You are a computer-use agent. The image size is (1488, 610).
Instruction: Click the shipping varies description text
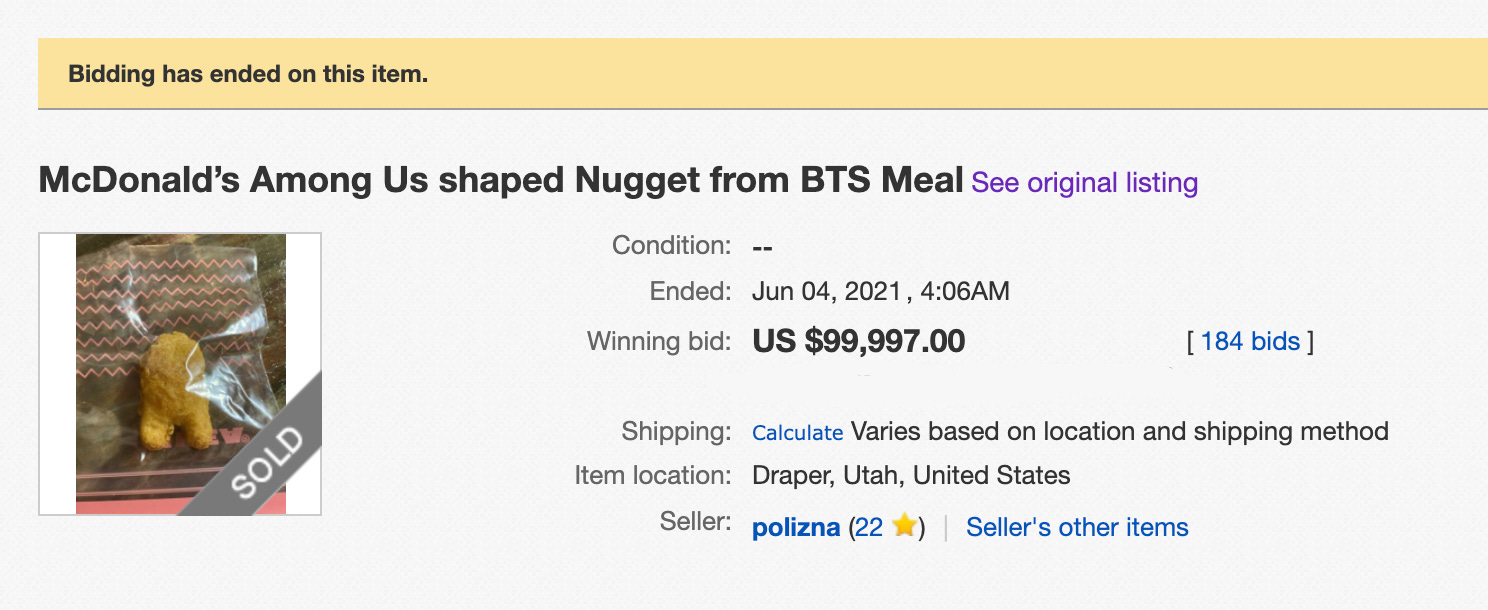[x=1120, y=432]
